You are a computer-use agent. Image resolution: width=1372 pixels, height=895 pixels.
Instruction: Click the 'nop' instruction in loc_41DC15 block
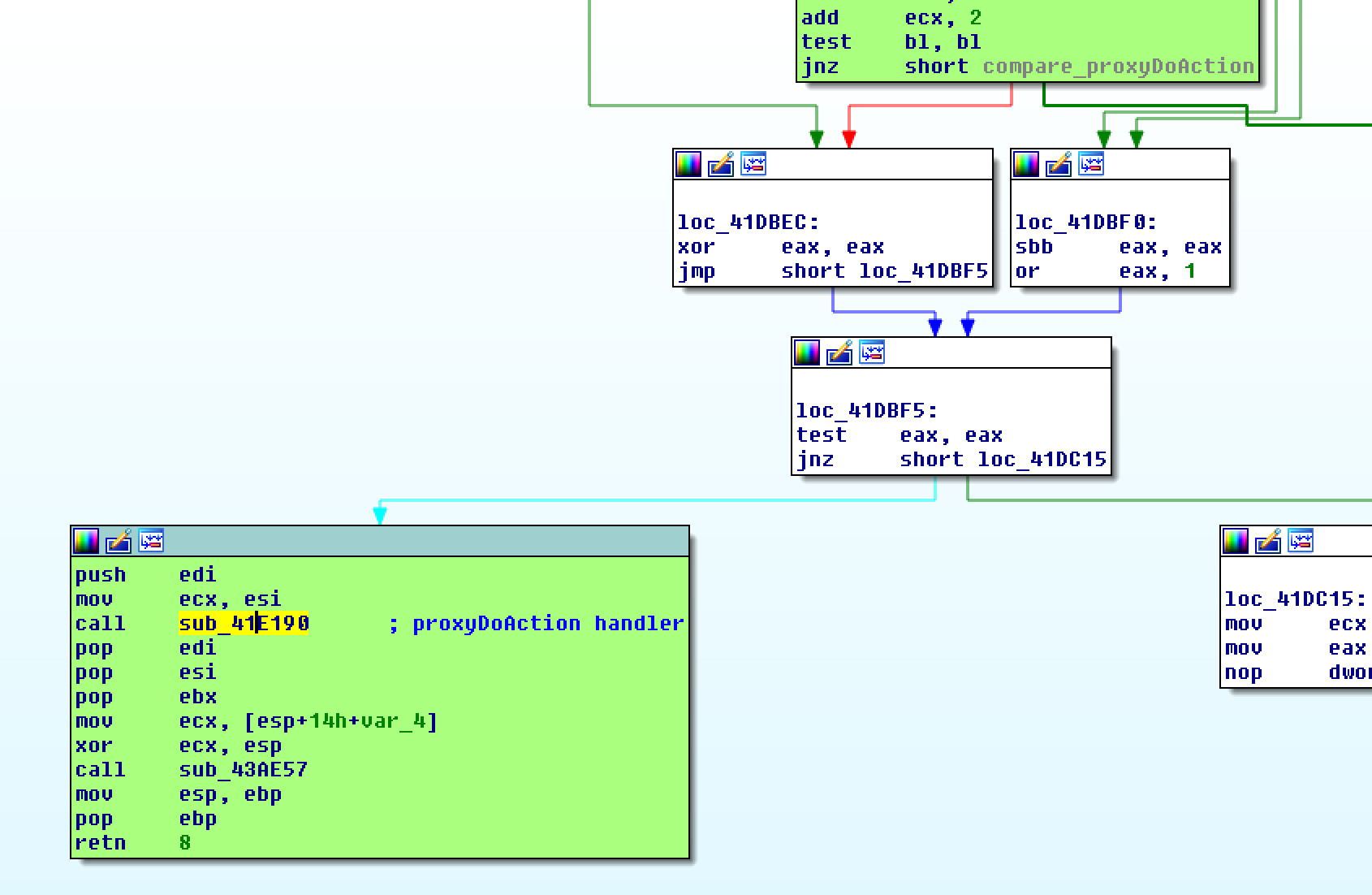(x=1297, y=672)
